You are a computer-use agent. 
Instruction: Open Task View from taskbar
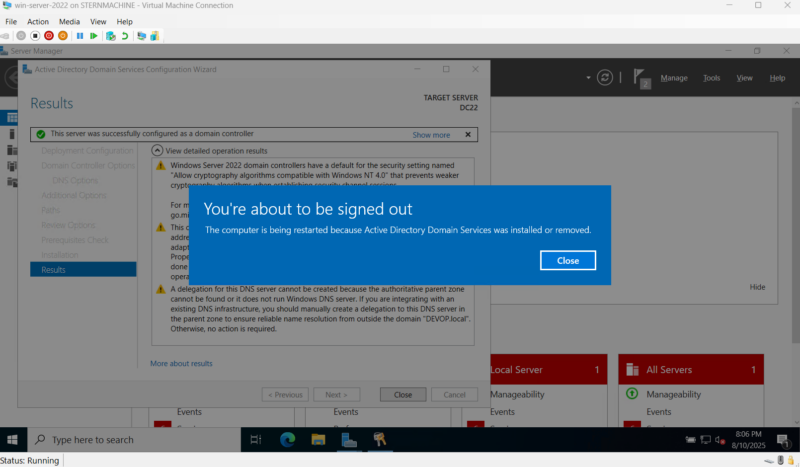click(256, 439)
